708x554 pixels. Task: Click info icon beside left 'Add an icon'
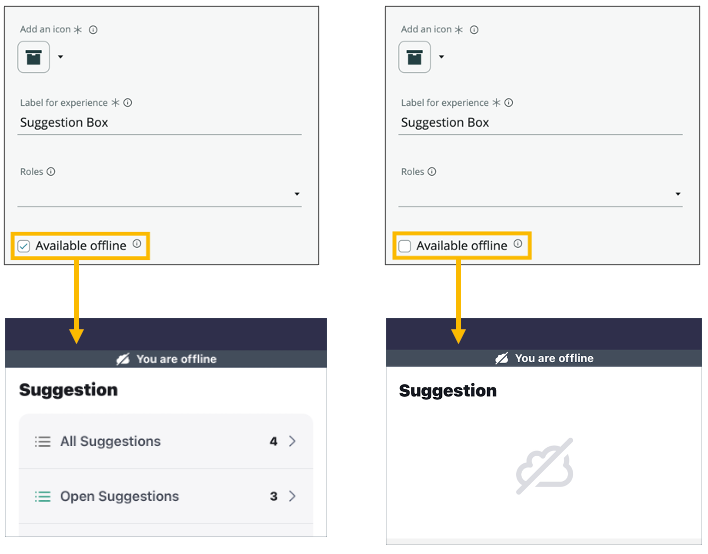(93, 30)
